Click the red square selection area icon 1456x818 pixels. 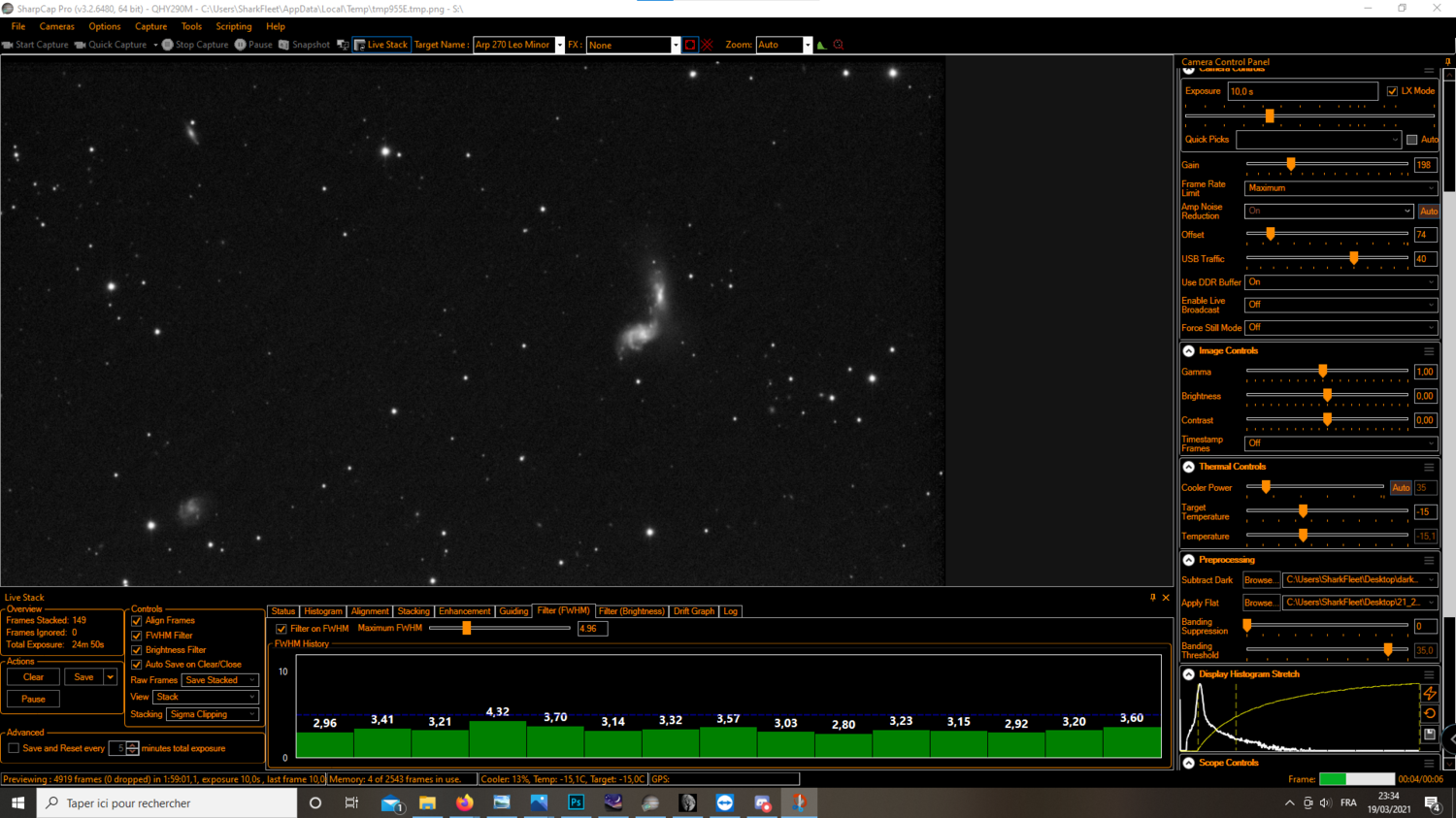pos(690,45)
